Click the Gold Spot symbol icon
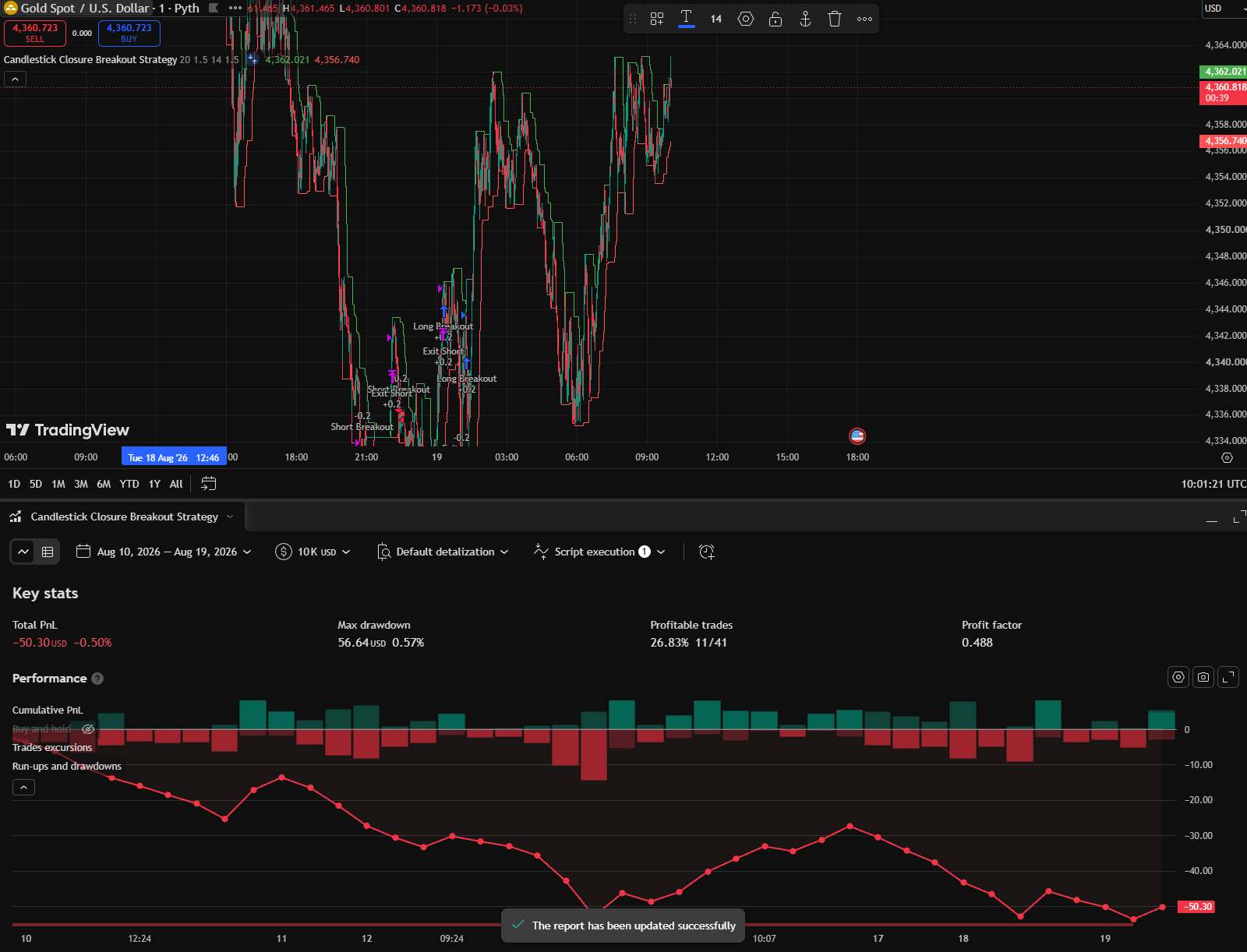 10,8
